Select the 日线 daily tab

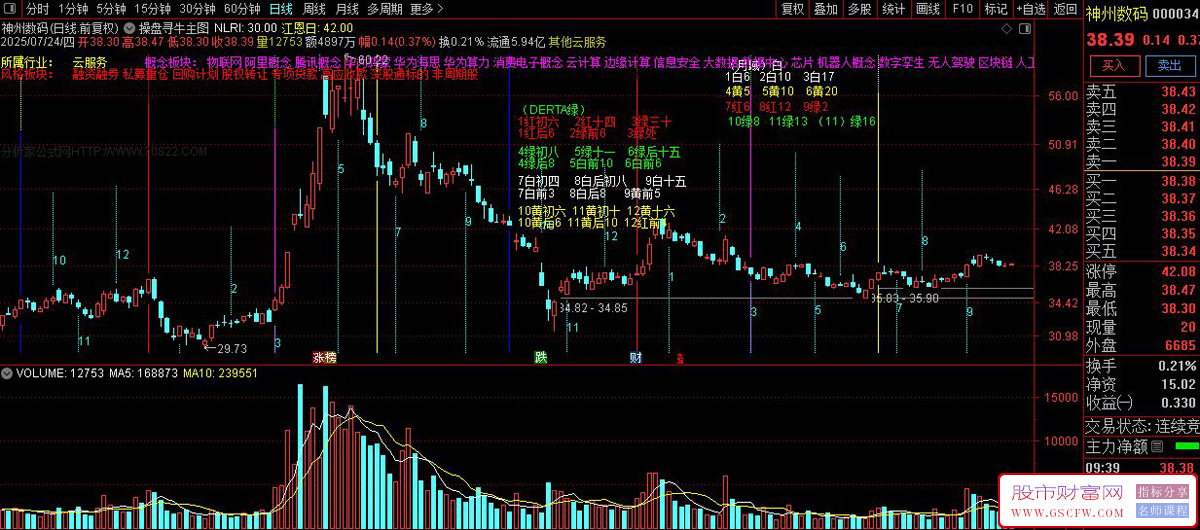point(281,9)
